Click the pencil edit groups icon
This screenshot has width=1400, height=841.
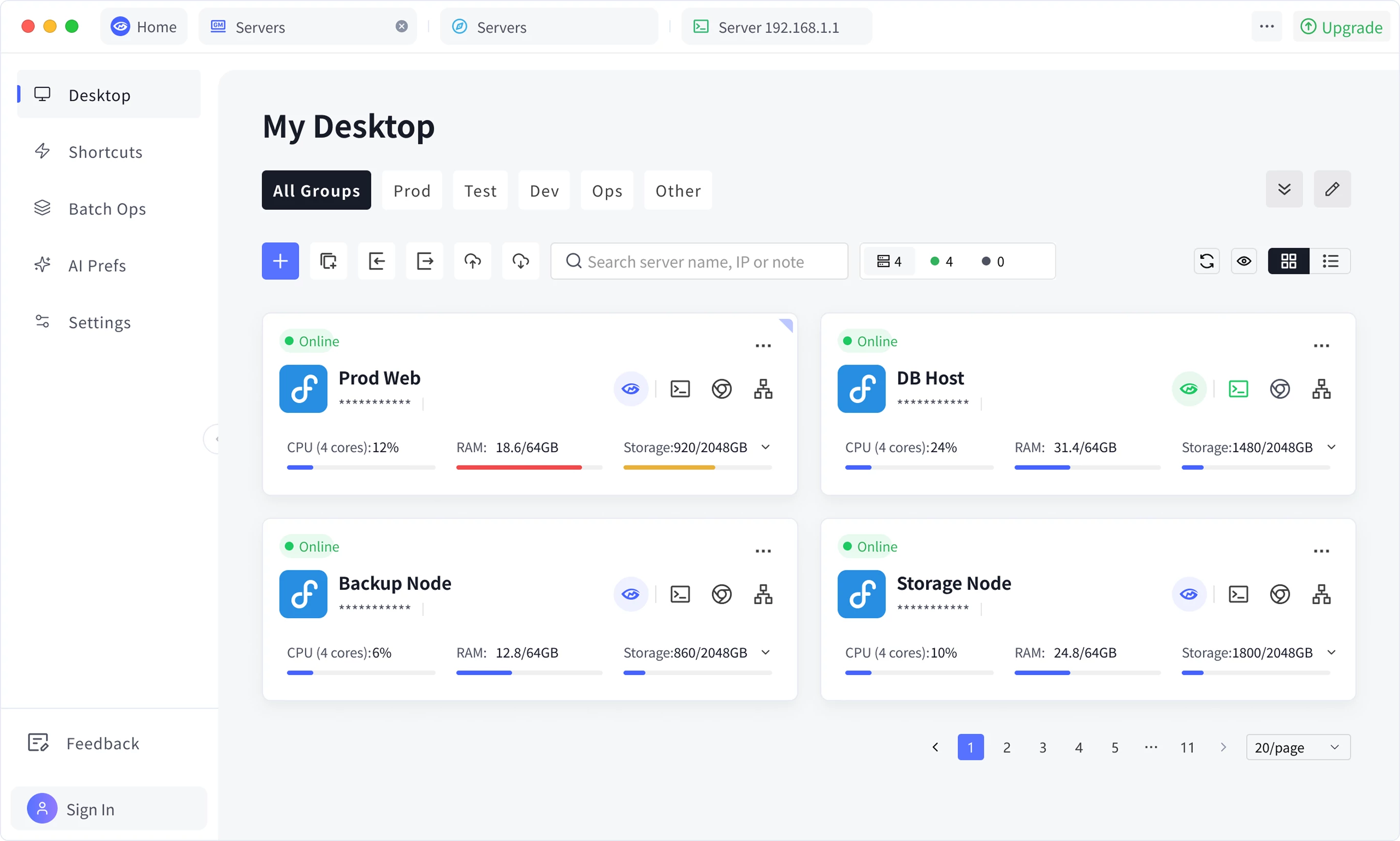coord(1332,189)
